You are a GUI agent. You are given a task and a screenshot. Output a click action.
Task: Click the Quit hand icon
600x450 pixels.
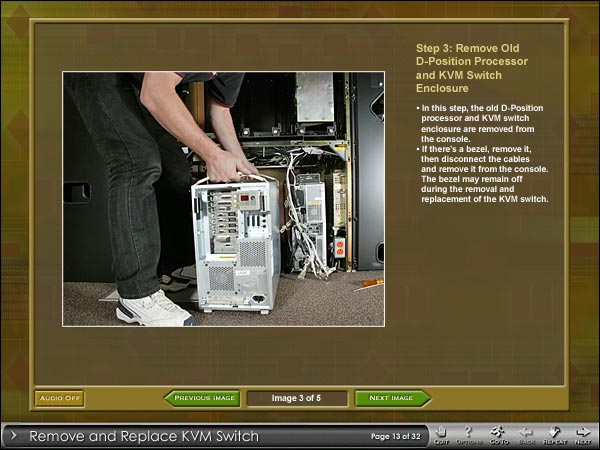pos(442,433)
